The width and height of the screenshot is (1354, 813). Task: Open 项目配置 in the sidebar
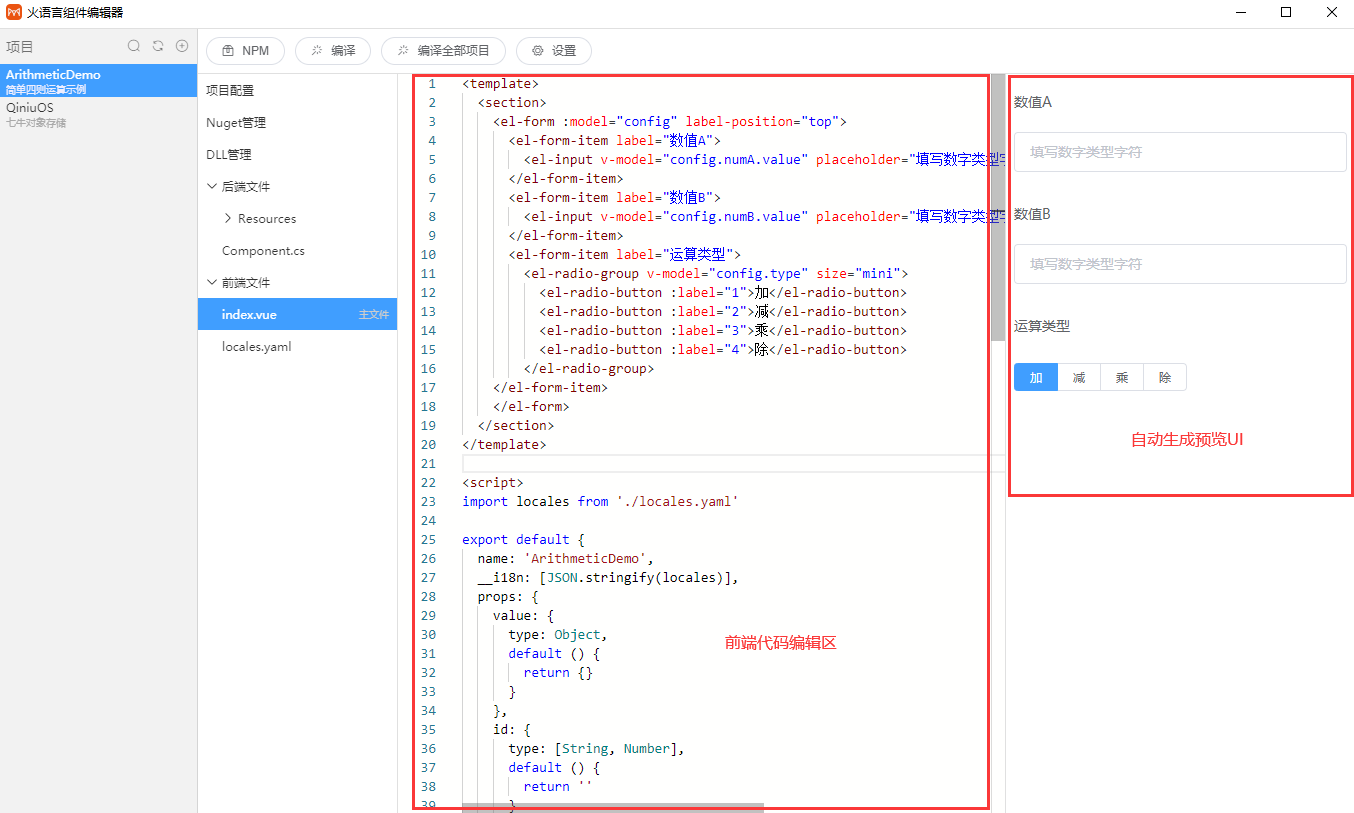coord(230,91)
